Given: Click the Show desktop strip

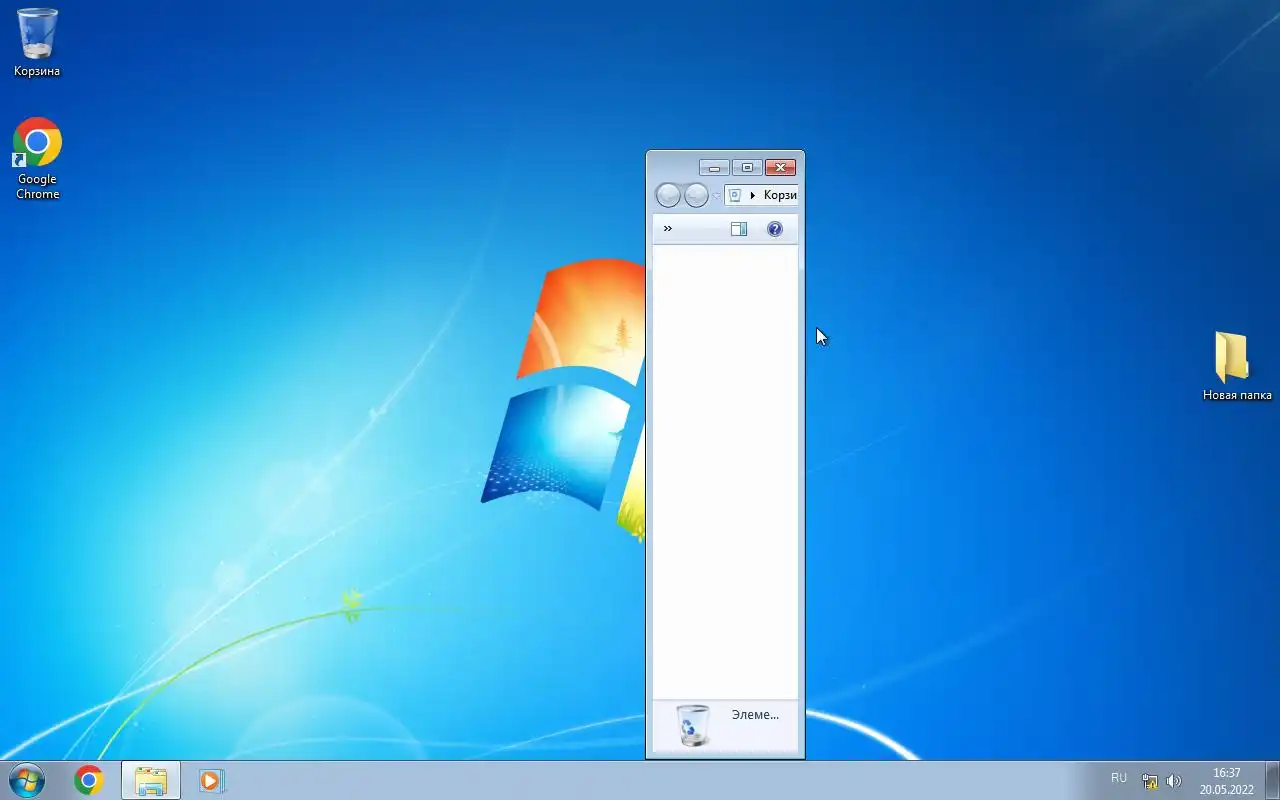Looking at the screenshot, I should tap(1272, 780).
